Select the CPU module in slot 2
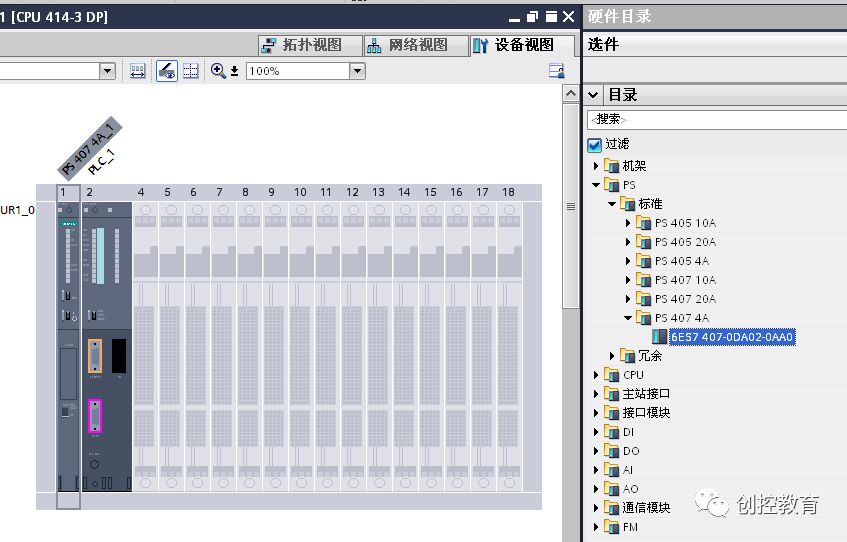The width and height of the screenshot is (847, 542). [x=106, y=346]
